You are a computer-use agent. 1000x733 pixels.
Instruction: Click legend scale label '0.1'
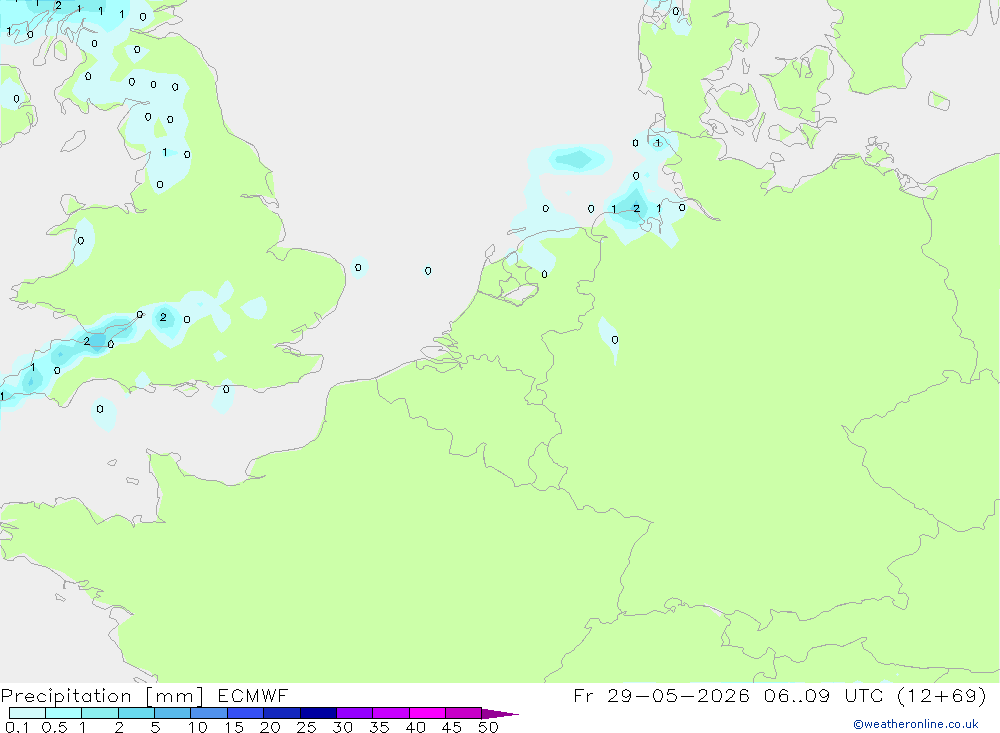(x=17, y=727)
